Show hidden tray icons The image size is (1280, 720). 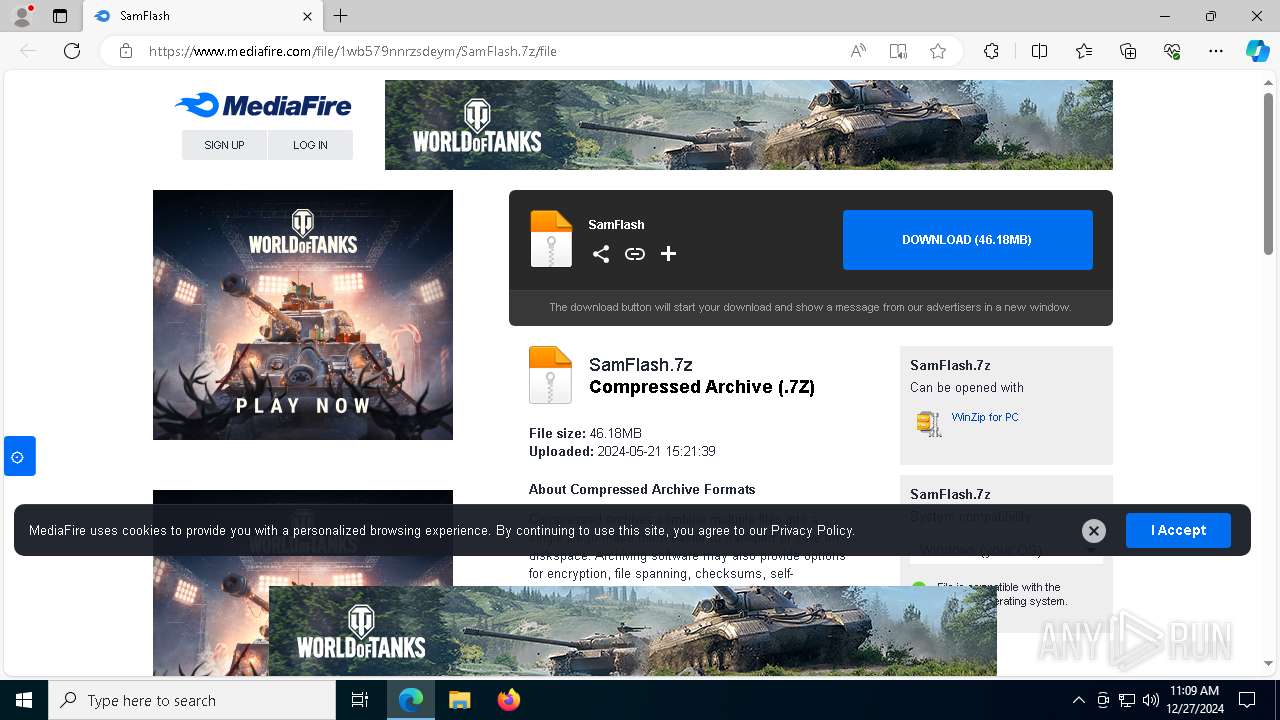tap(1078, 700)
